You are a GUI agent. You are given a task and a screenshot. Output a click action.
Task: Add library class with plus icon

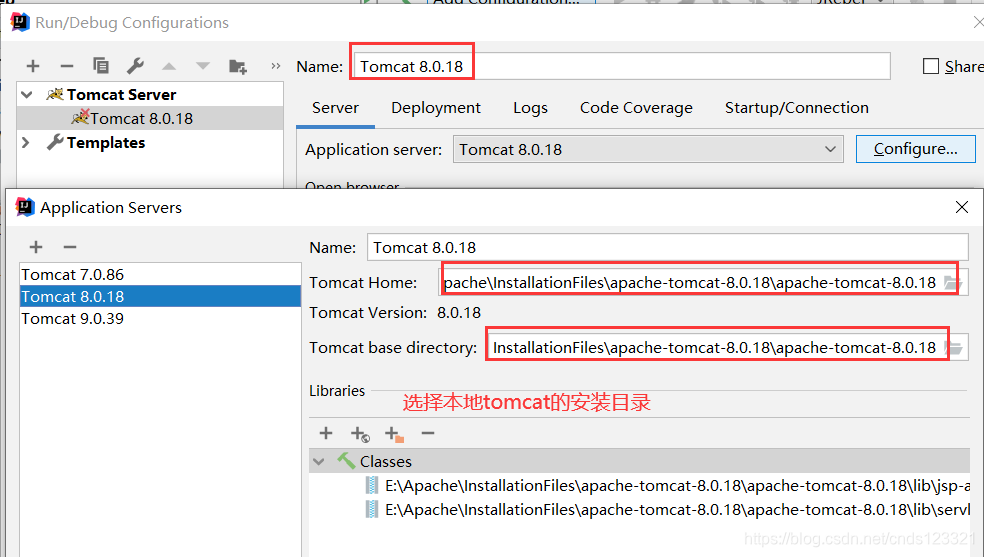click(x=326, y=433)
